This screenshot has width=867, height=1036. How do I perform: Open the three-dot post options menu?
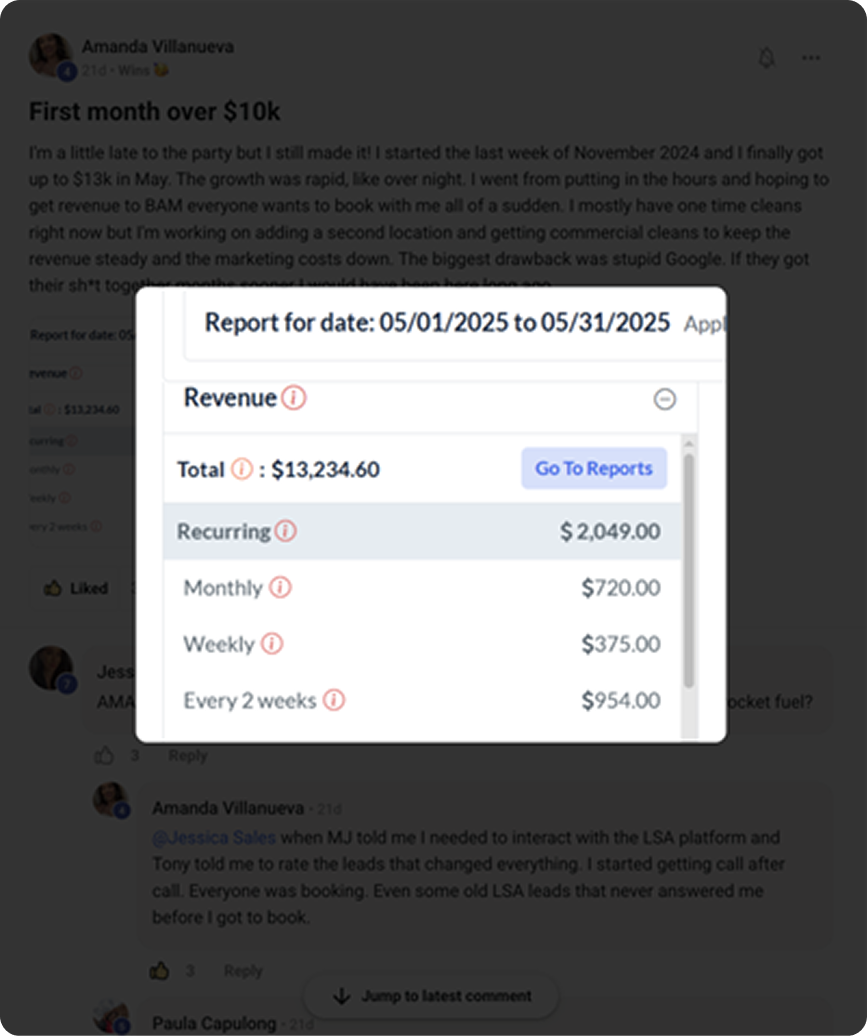pos(811,58)
